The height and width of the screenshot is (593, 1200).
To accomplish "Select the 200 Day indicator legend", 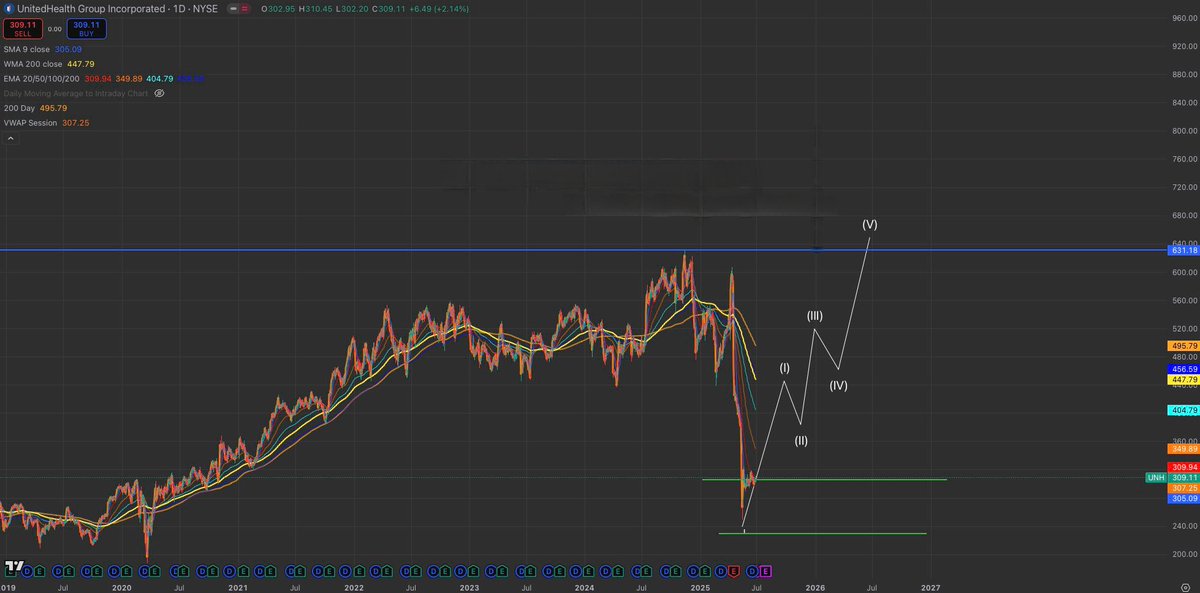I will coord(36,107).
